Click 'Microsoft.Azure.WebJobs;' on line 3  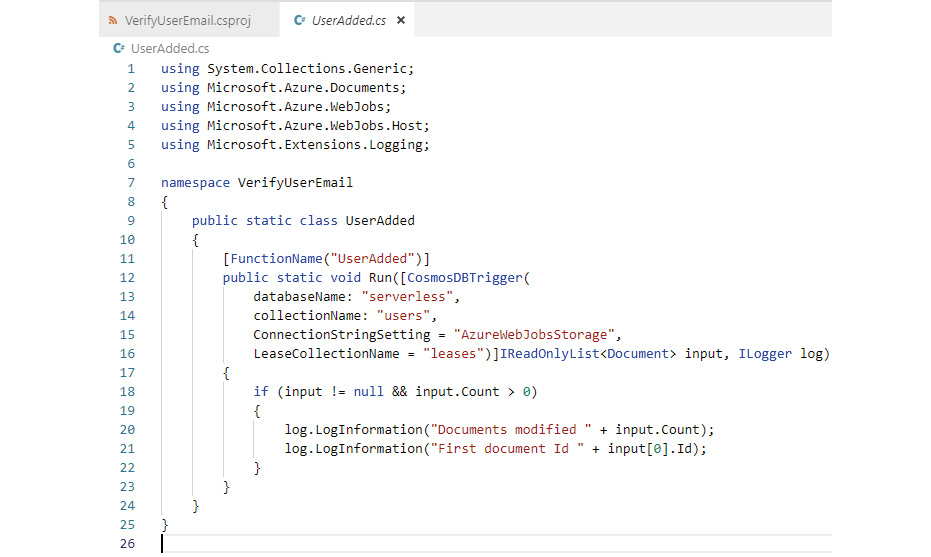pos(299,107)
